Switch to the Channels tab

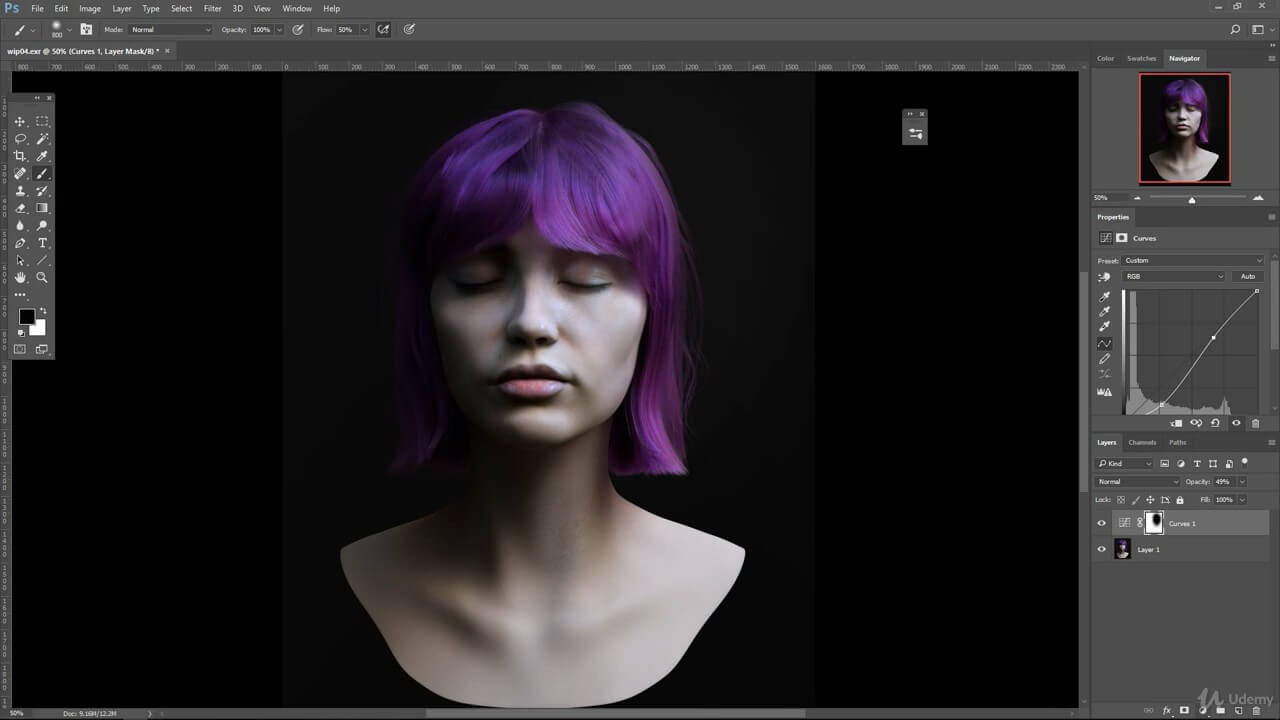(1142, 442)
